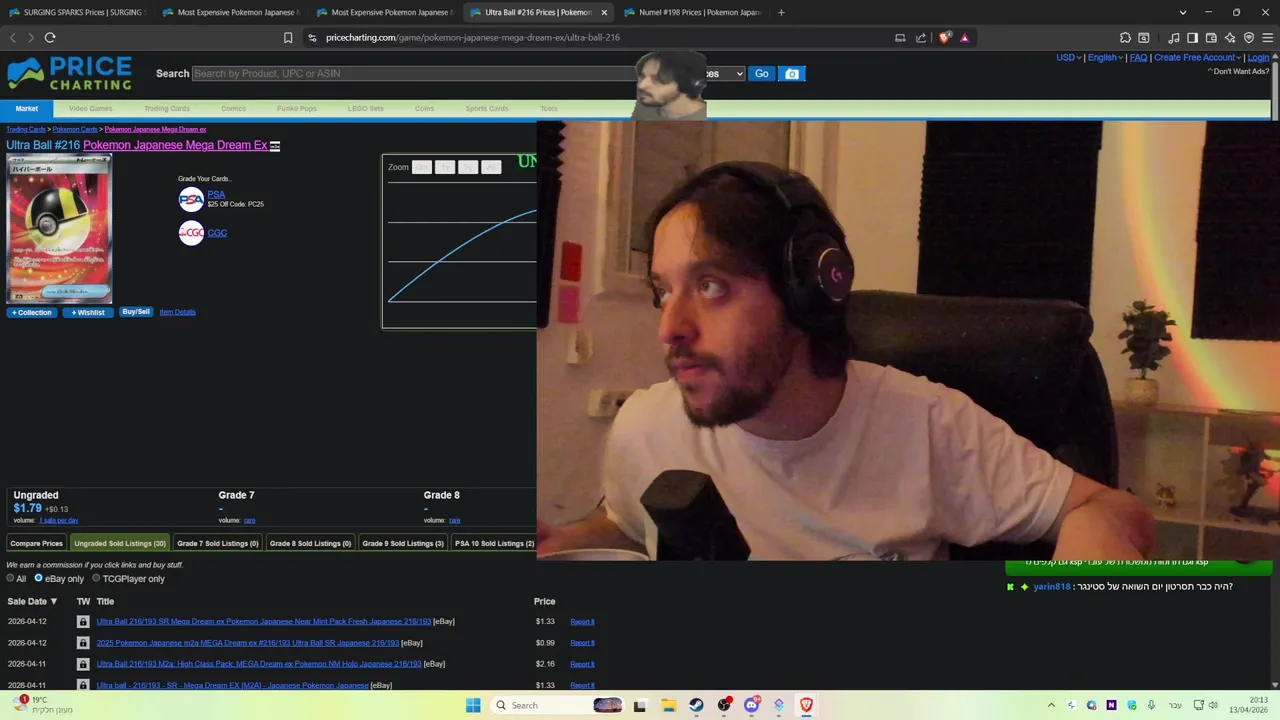Select the TCGPlayer only radio button
The width and height of the screenshot is (1280, 720).
tap(96, 578)
